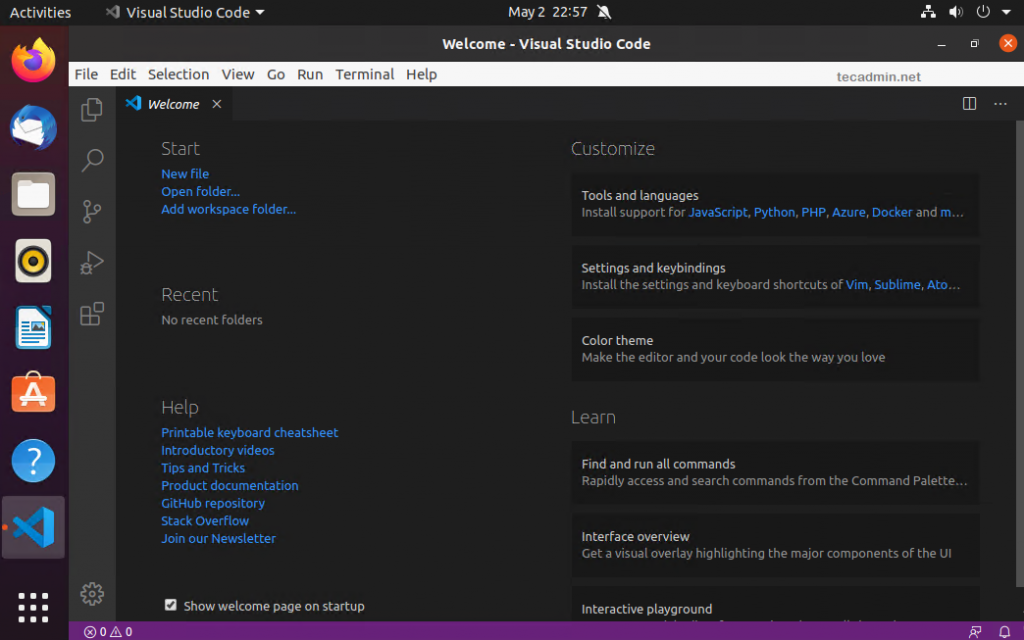Open the Visual Studio Code app menu
Image resolution: width=1024 pixels, height=640 pixels.
pyautogui.click(x=185, y=13)
